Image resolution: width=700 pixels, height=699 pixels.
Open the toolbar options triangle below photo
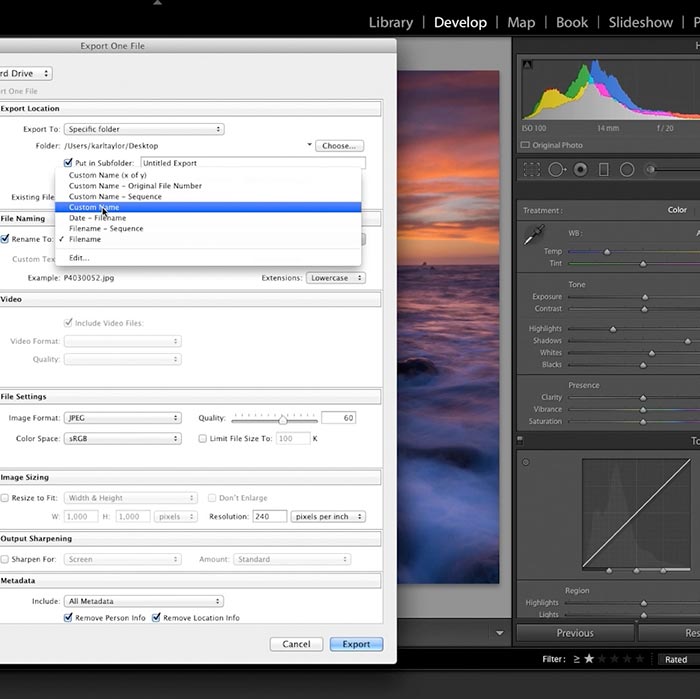click(x=500, y=633)
